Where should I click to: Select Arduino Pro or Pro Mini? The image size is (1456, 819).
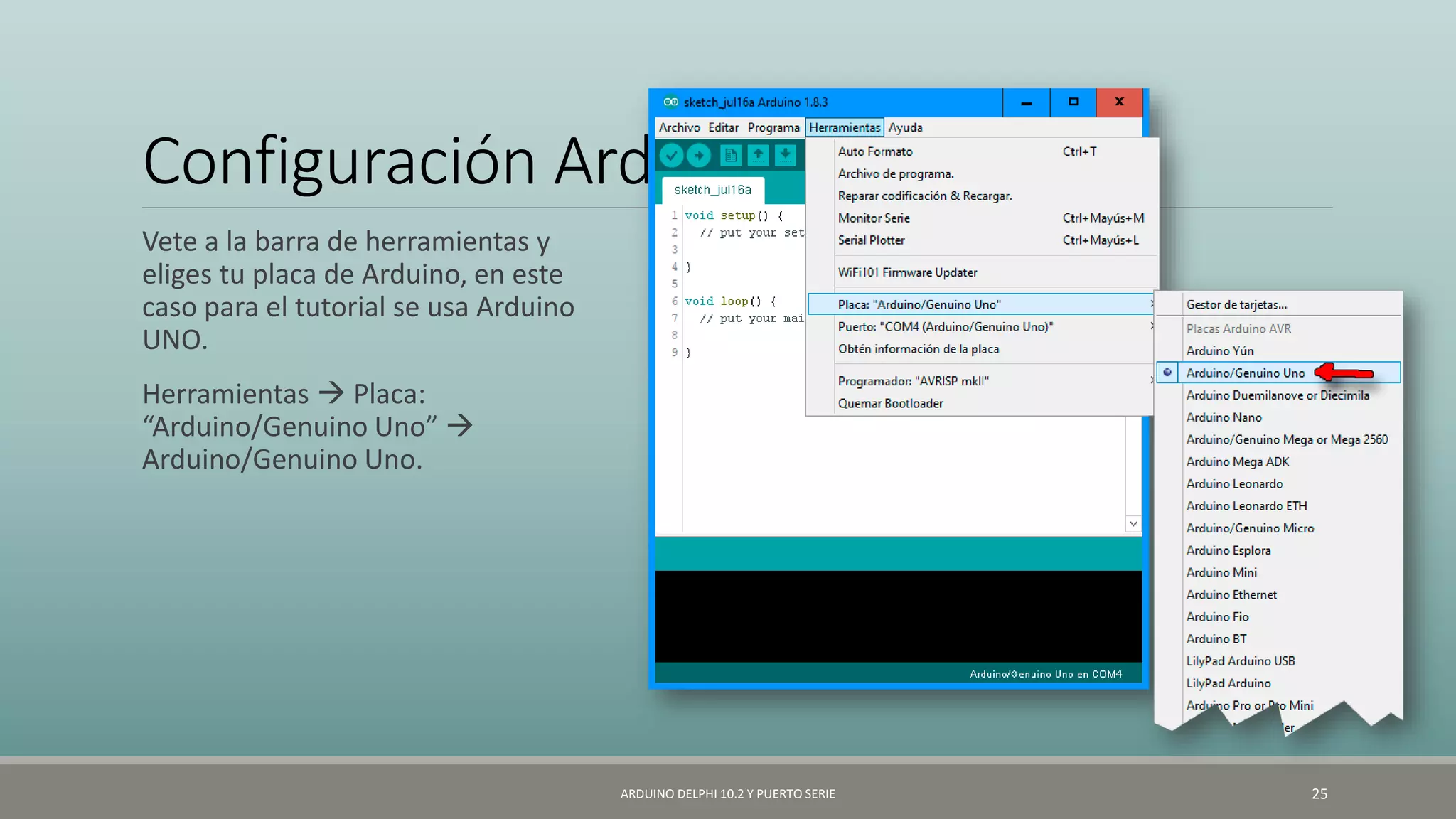point(1250,705)
